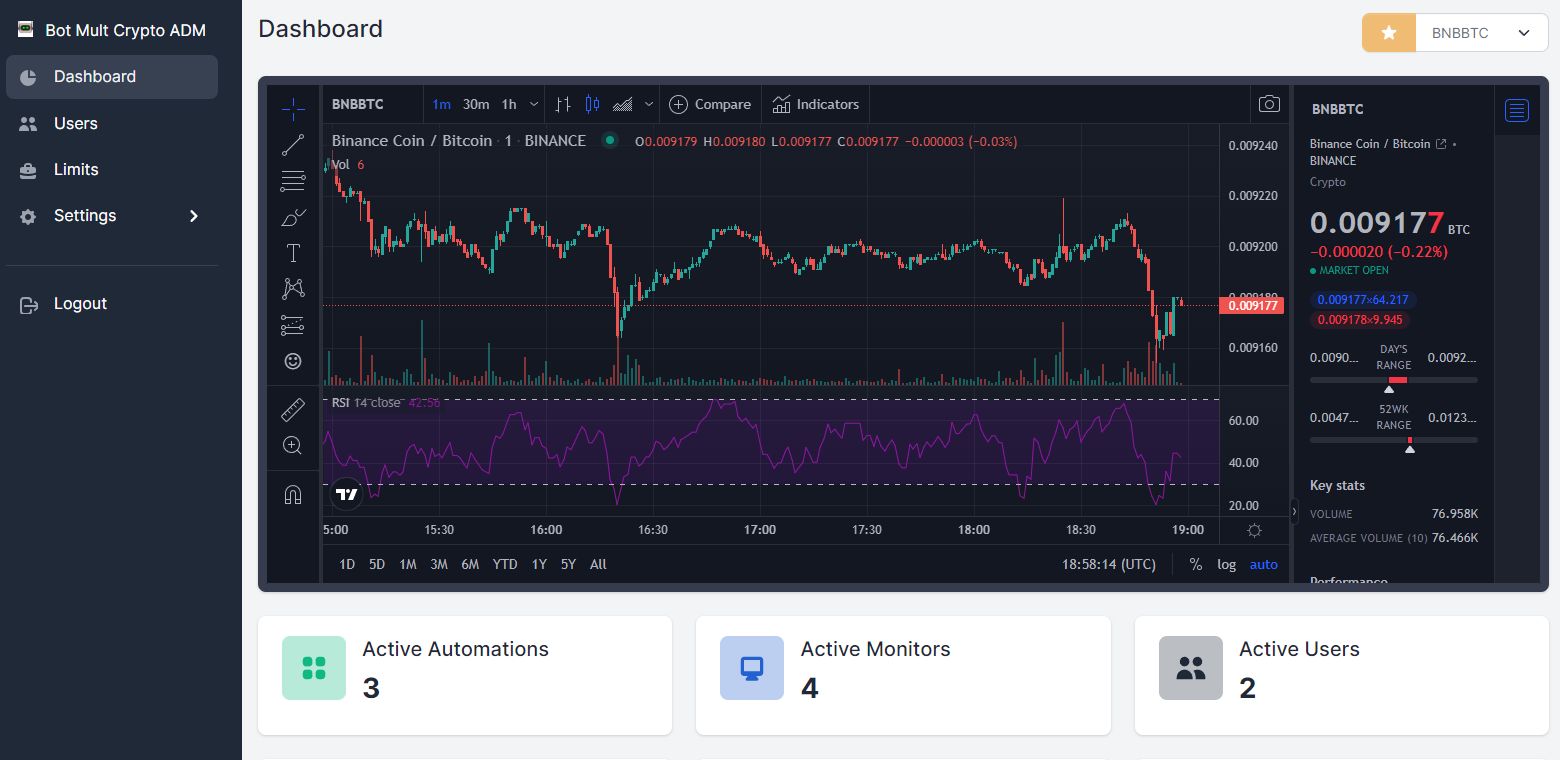1560x760 pixels.
Task: Open the Dashboard page
Action: [112, 77]
